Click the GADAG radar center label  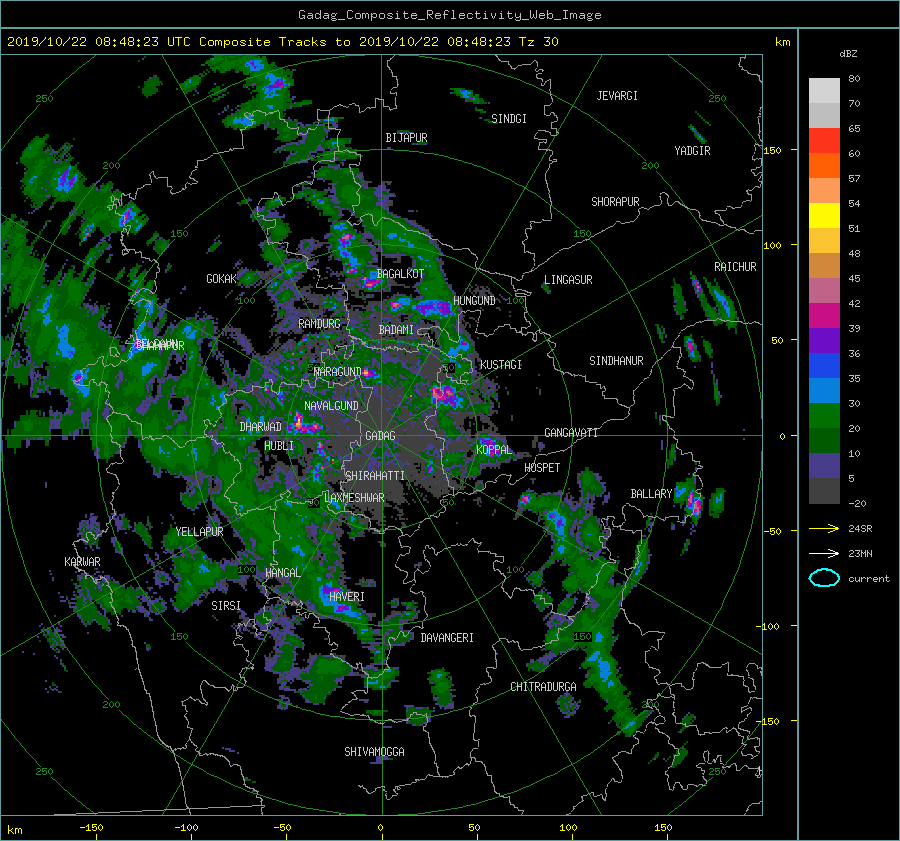380,436
